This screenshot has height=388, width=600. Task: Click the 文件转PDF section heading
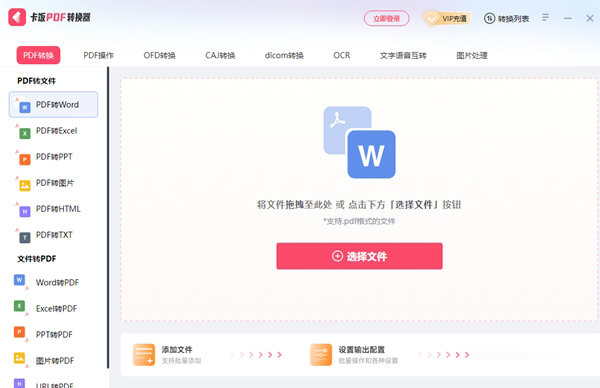pos(36,259)
